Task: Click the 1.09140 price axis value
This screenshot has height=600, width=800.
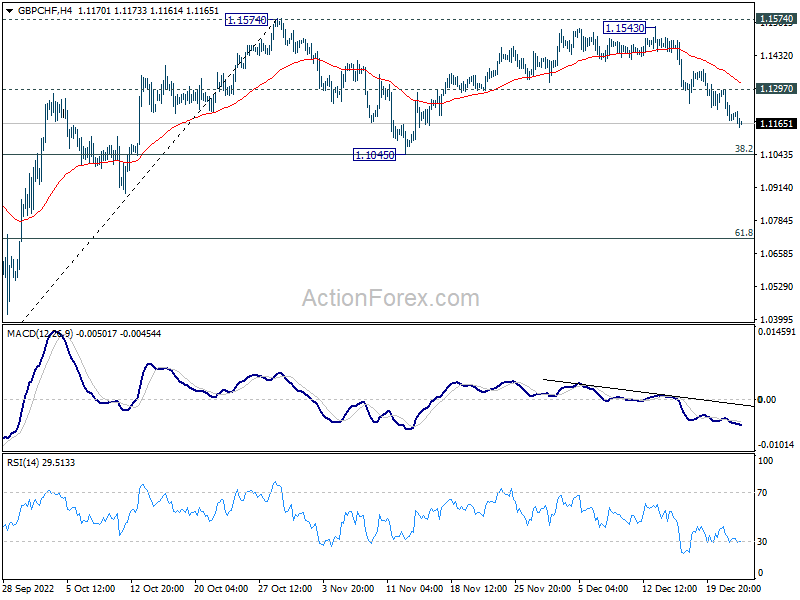Action: pos(776,188)
